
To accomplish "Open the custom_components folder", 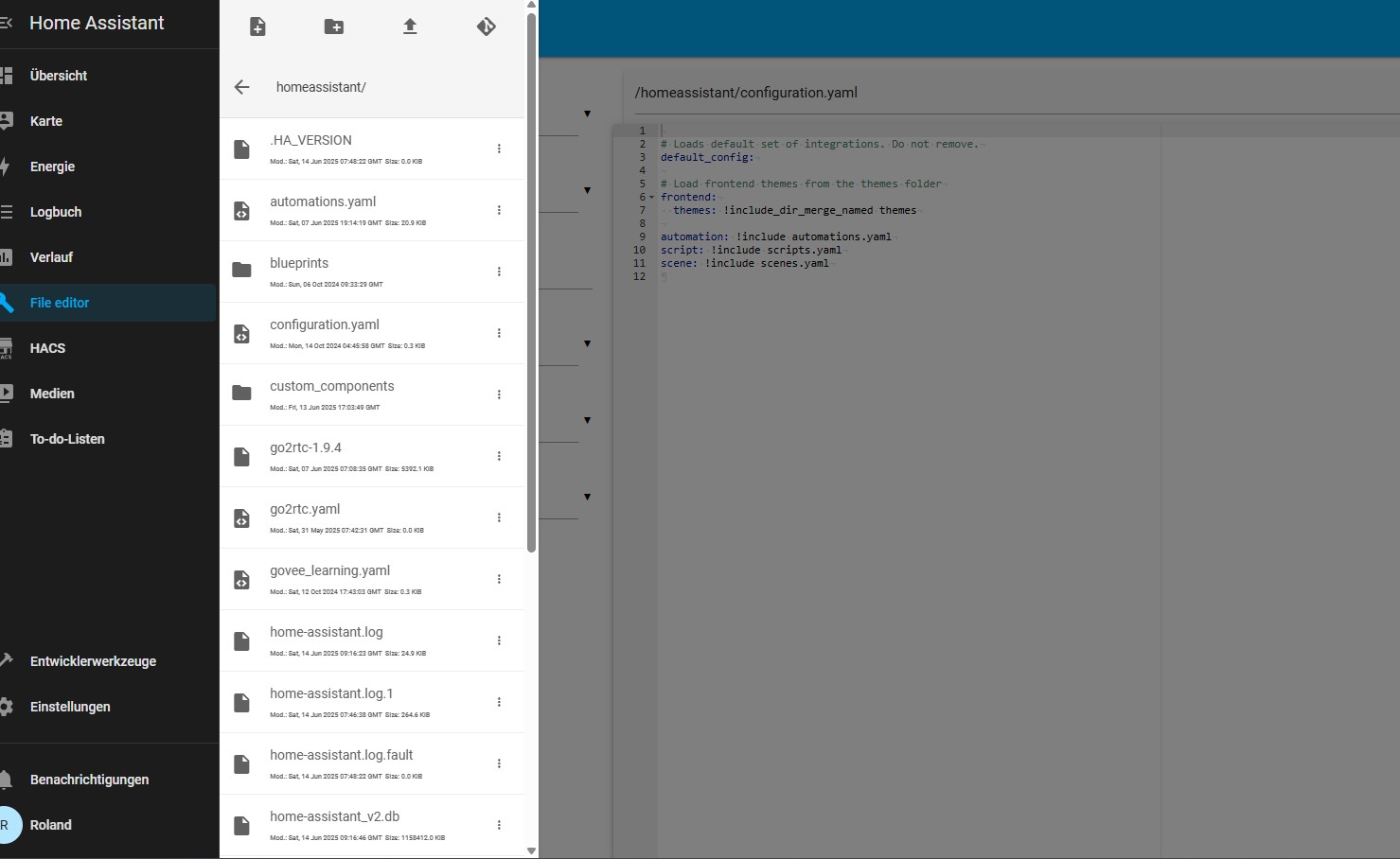I will 331,387.
